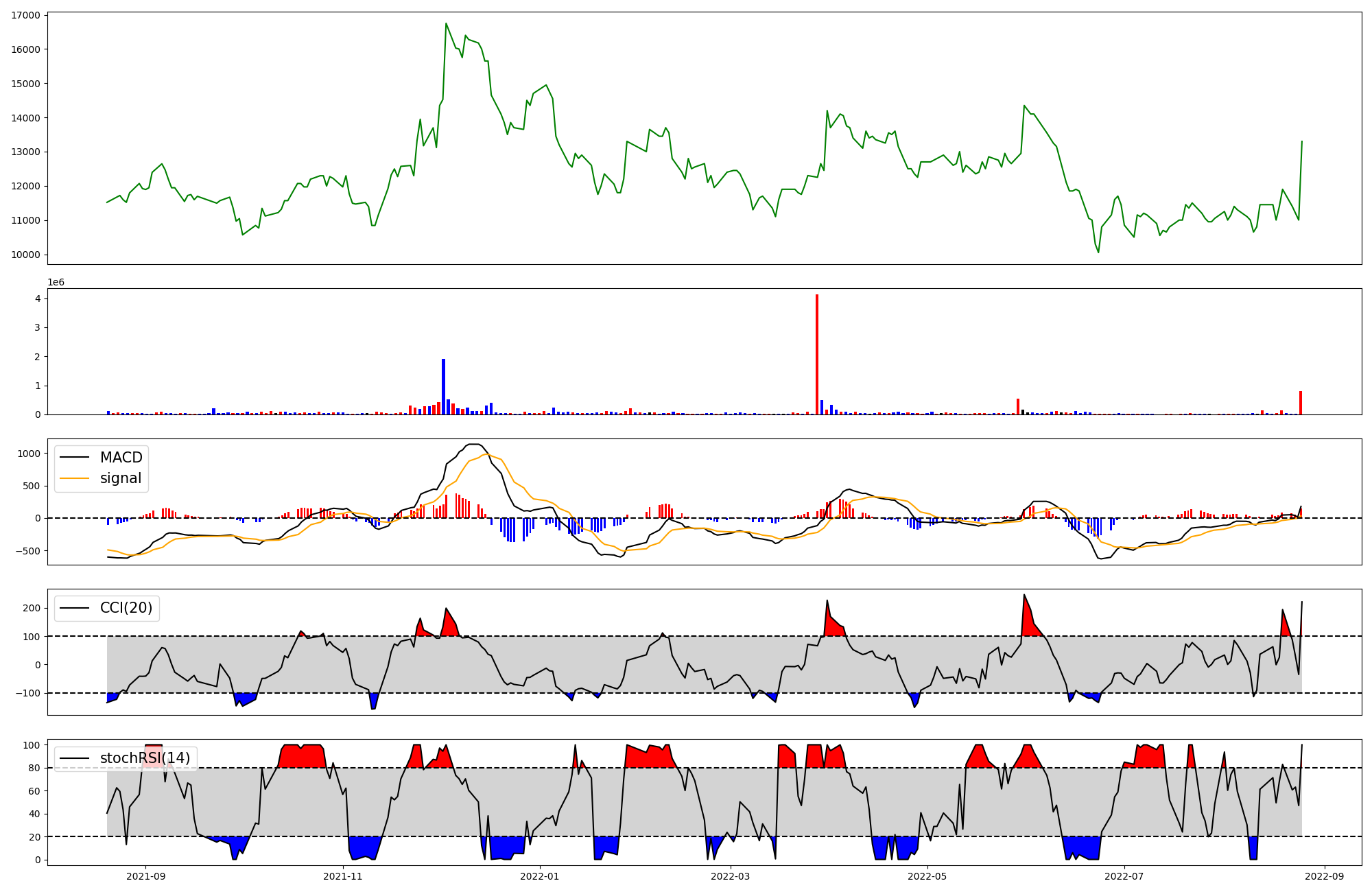1372x892 pixels.
Task: Click the black MACD line legend swatch
Action: pyautogui.click(x=74, y=458)
